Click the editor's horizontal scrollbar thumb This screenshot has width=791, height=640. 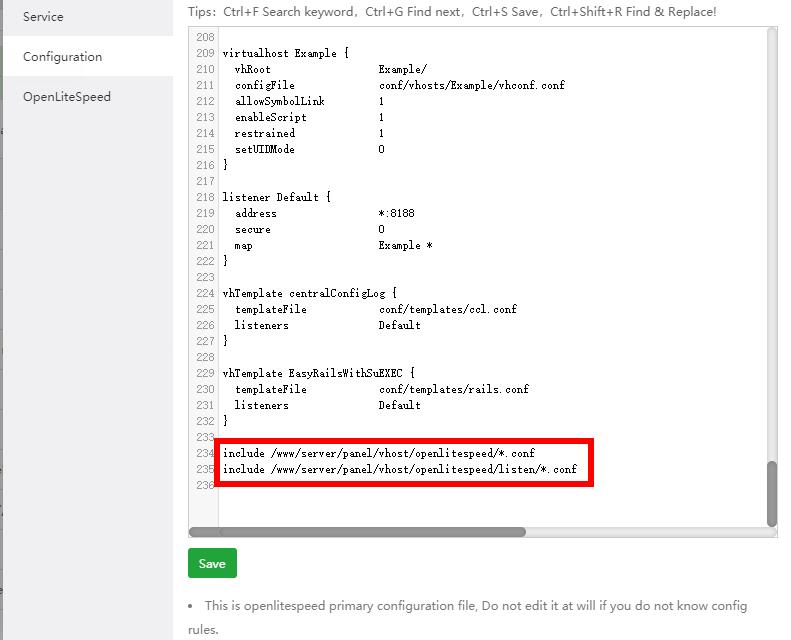point(357,532)
